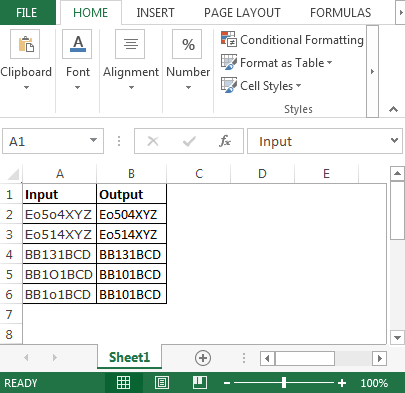Collapse the ribbon with the caret
Image resolution: width=405 pixels, height=393 pixels.
click(393, 109)
